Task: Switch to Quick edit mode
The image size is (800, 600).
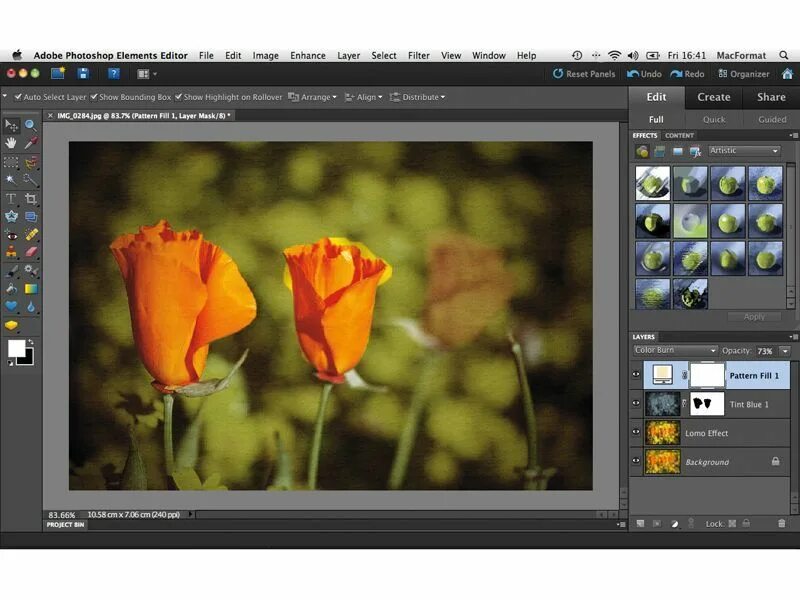Action: tap(713, 119)
